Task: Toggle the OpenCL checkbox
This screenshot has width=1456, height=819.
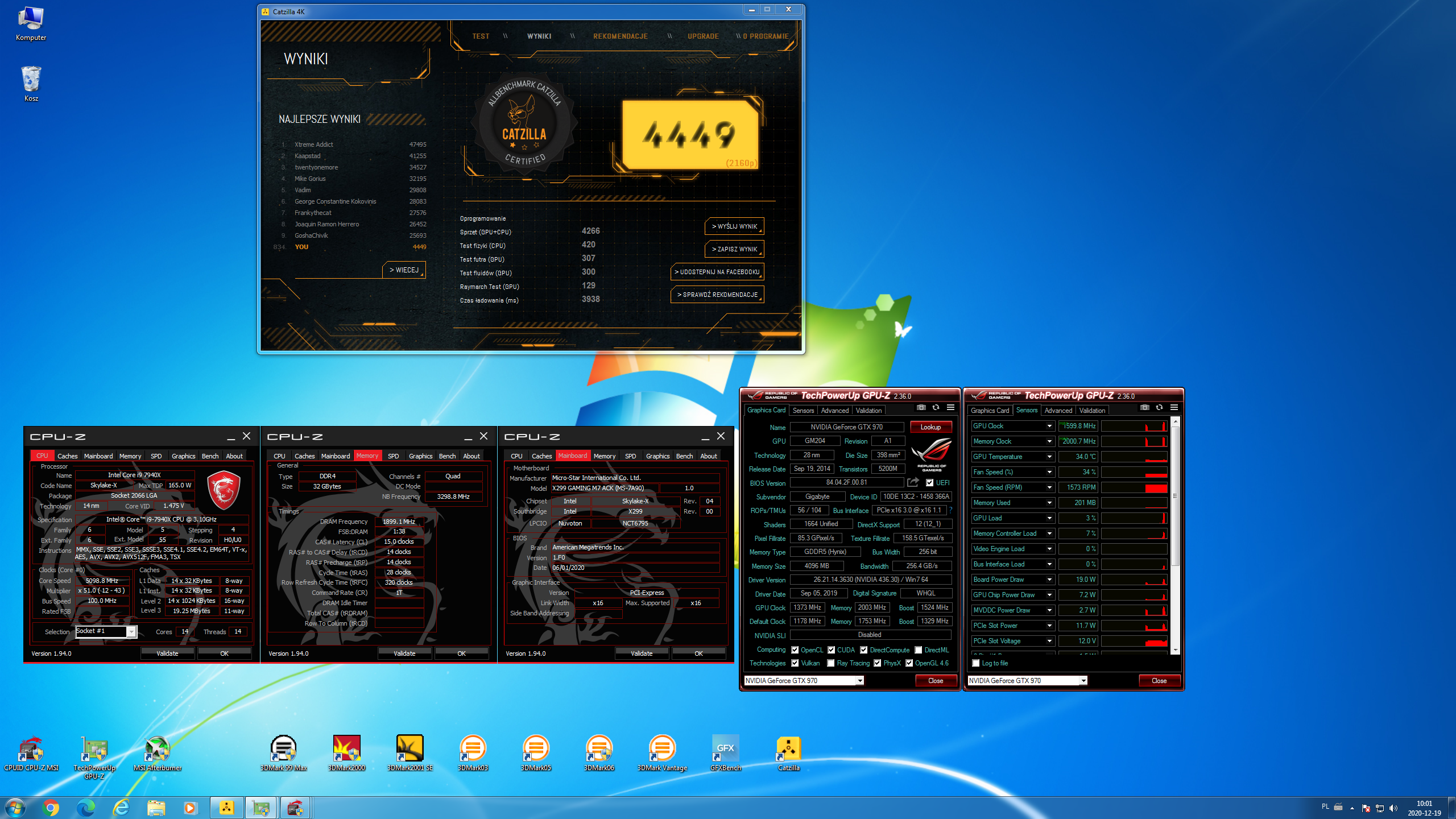Action: tap(795, 650)
